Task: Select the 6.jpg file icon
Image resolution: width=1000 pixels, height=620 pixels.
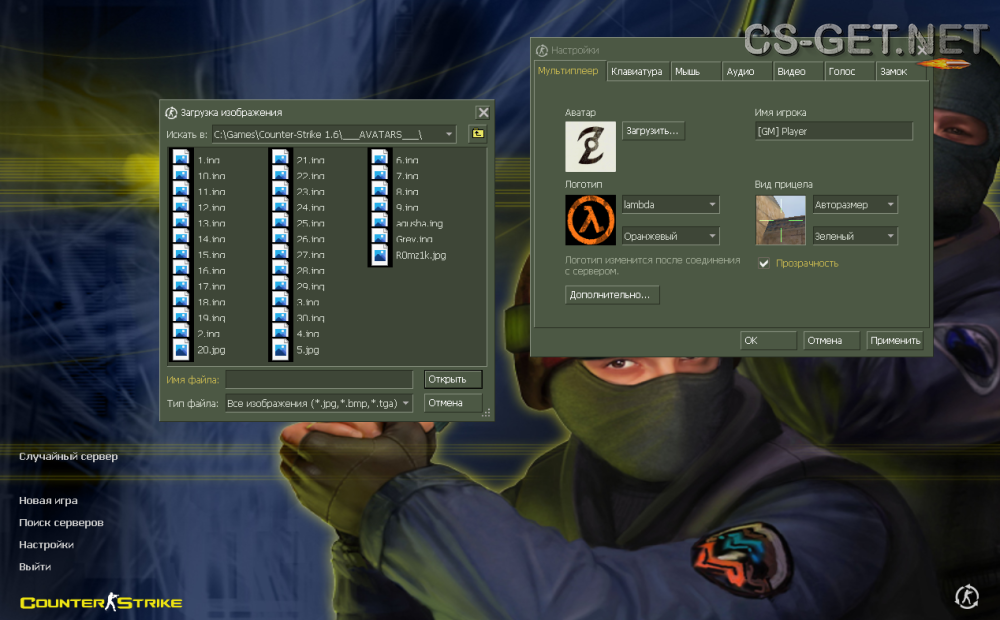Action: [380, 157]
